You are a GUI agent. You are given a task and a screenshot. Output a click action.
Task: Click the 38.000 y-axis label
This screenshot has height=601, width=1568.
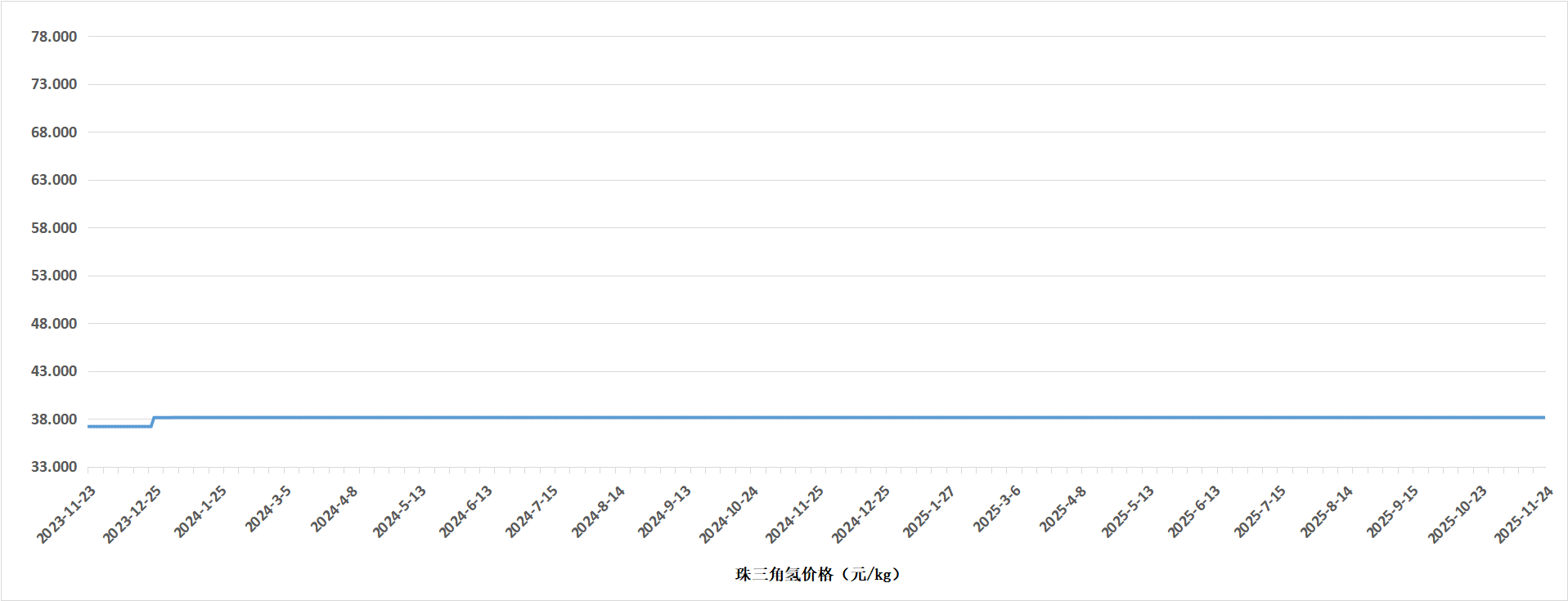tap(54, 419)
